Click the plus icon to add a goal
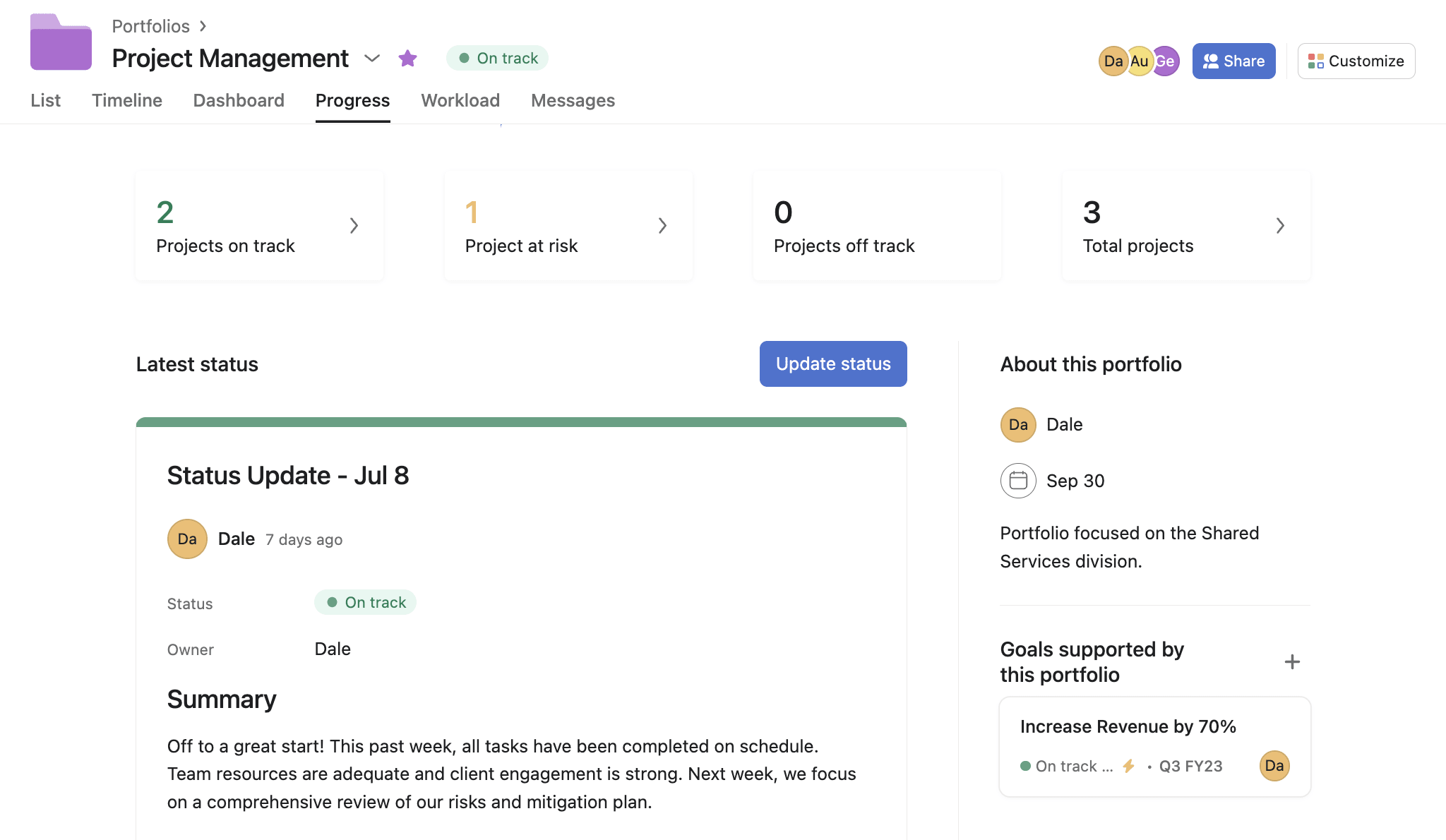Image resolution: width=1446 pixels, height=840 pixels. (1292, 662)
